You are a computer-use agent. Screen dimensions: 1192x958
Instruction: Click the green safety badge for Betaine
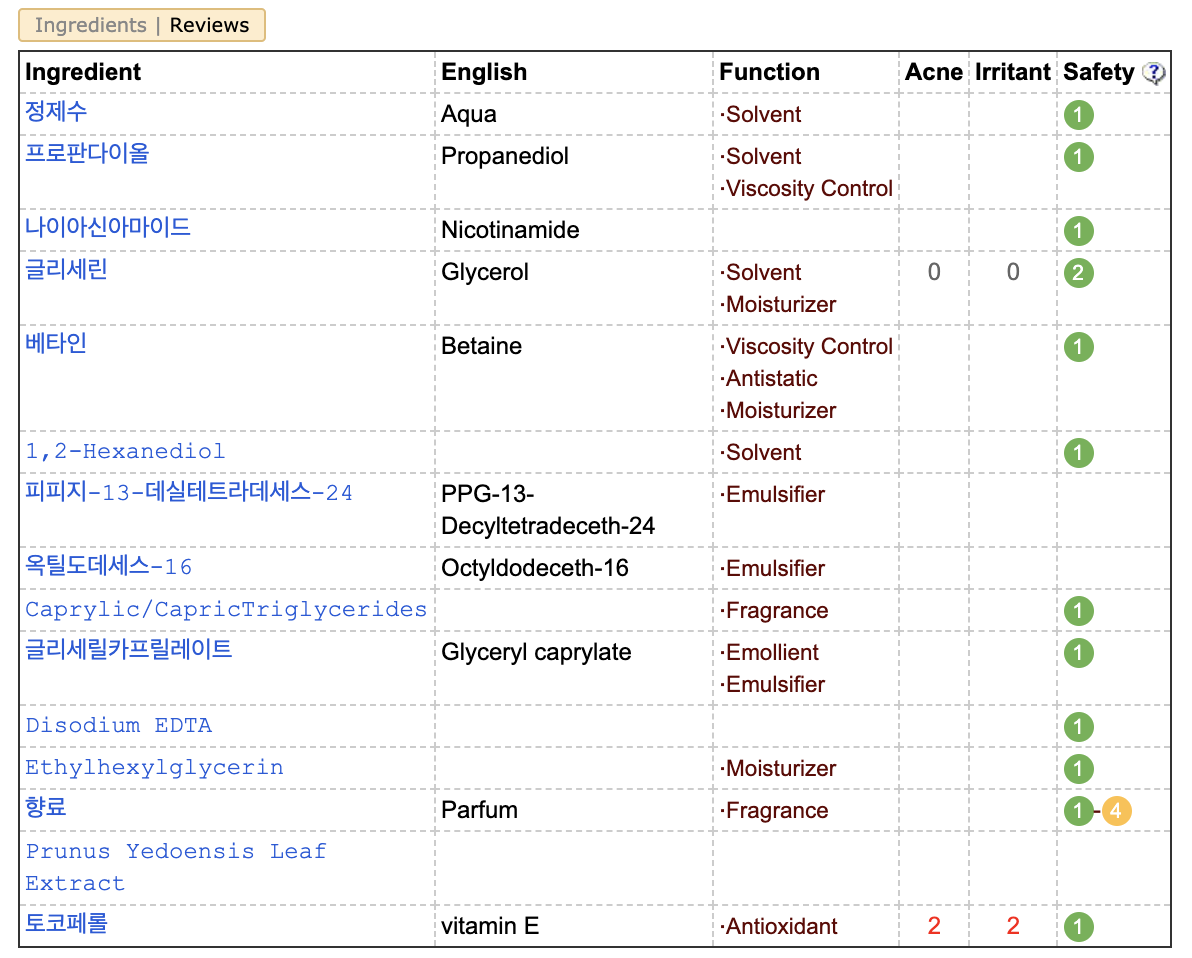(1078, 347)
